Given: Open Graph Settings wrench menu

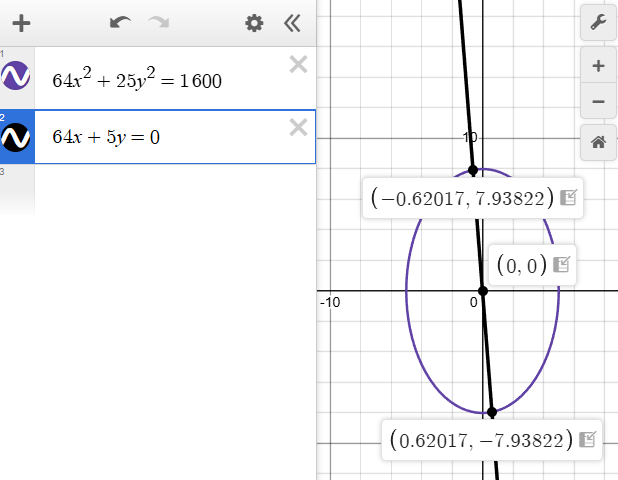Looking at the screenshot, I should (598, 23).
